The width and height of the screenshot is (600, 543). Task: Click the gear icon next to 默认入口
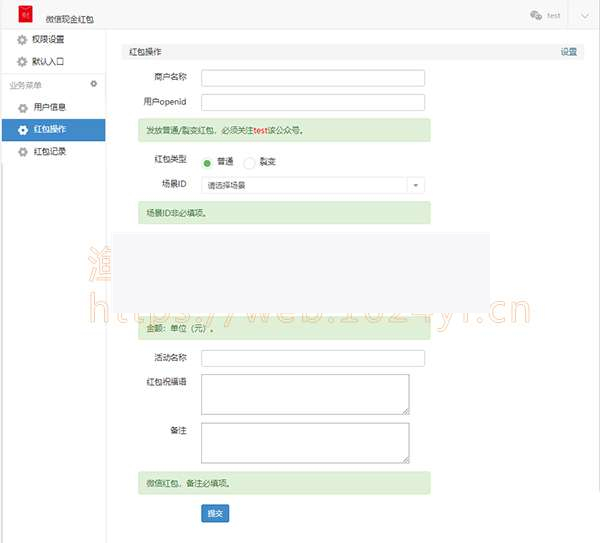[x=22, y=62]
